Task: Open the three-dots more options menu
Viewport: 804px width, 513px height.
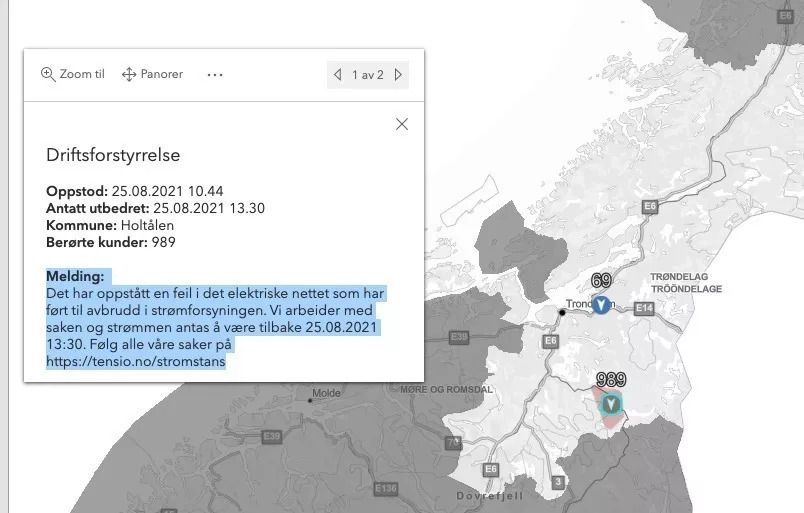Action: 215,74
